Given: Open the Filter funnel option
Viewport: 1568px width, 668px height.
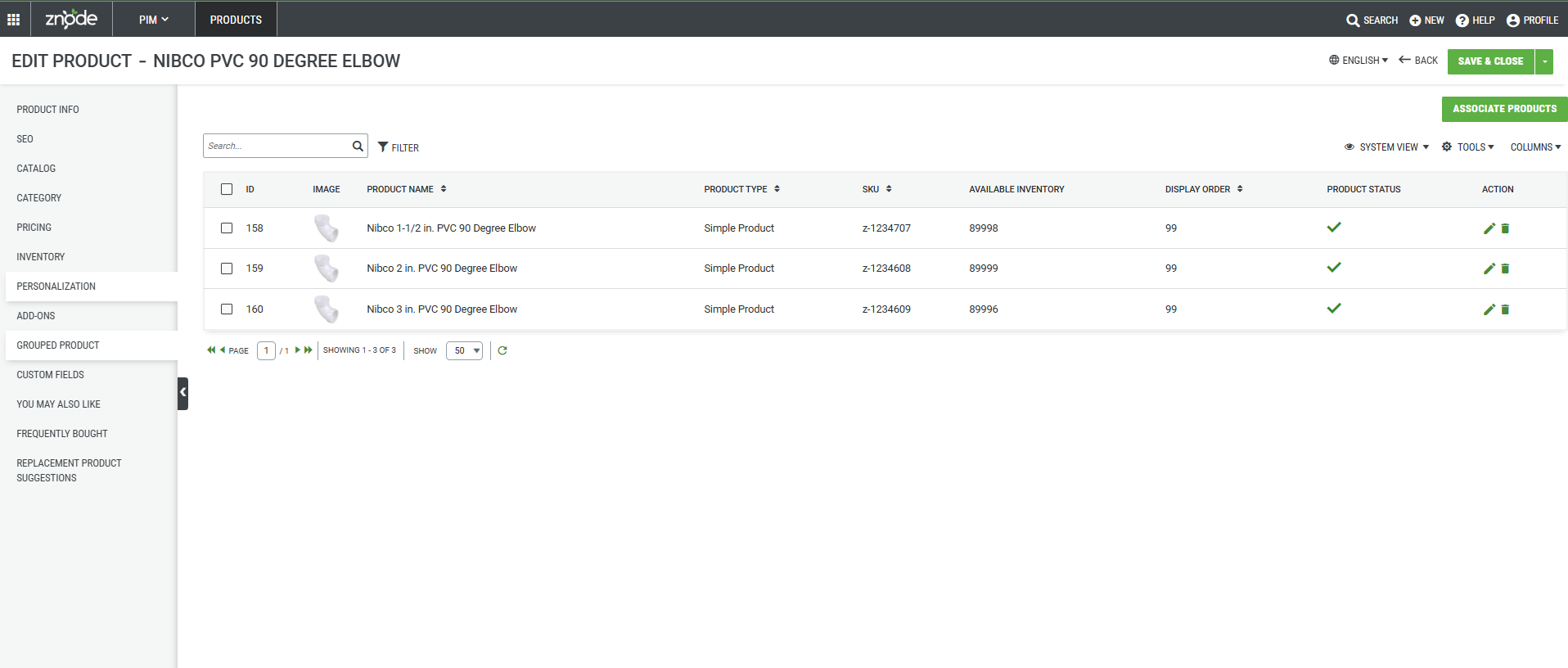Looking at the screenshot, I should click(x=399, y=147).
